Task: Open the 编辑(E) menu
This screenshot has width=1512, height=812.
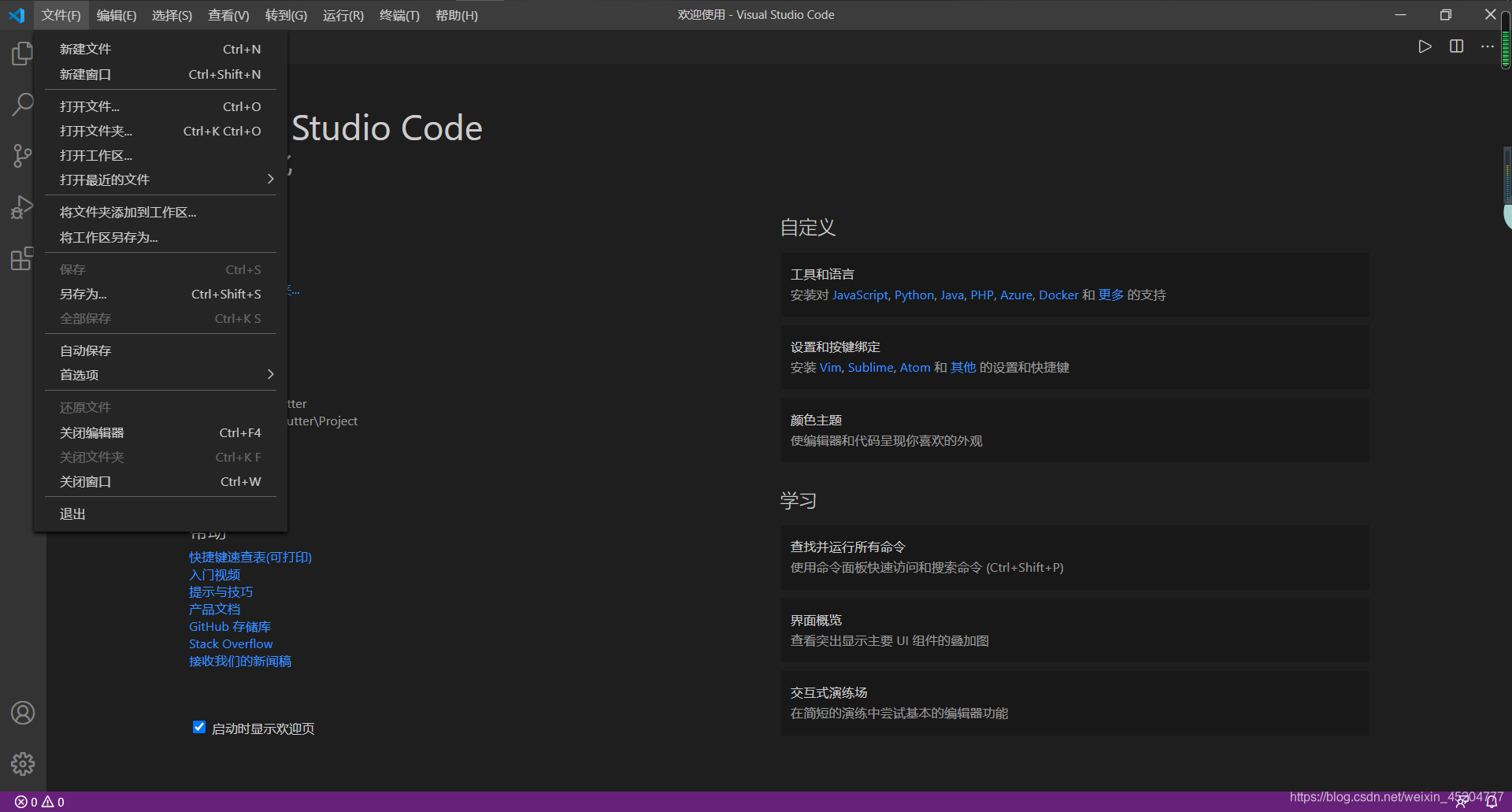Action: [116, 15]
